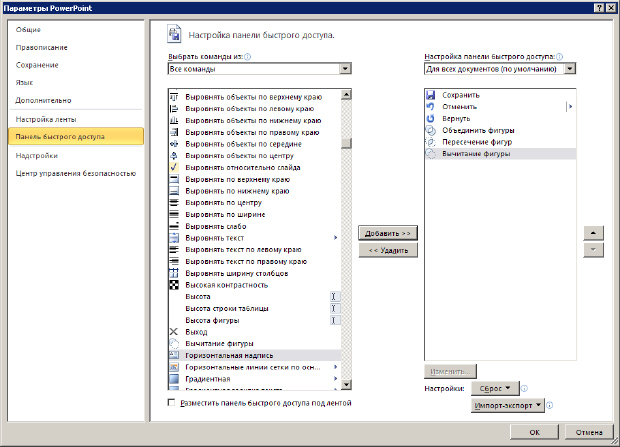
Task: Click the Отмена button
Action: tap(589, 432)
